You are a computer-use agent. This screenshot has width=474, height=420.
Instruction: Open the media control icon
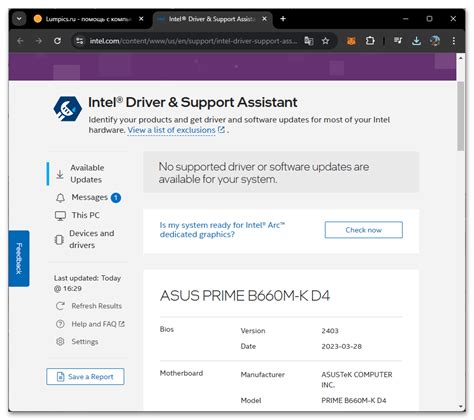[x=398, y=41]
